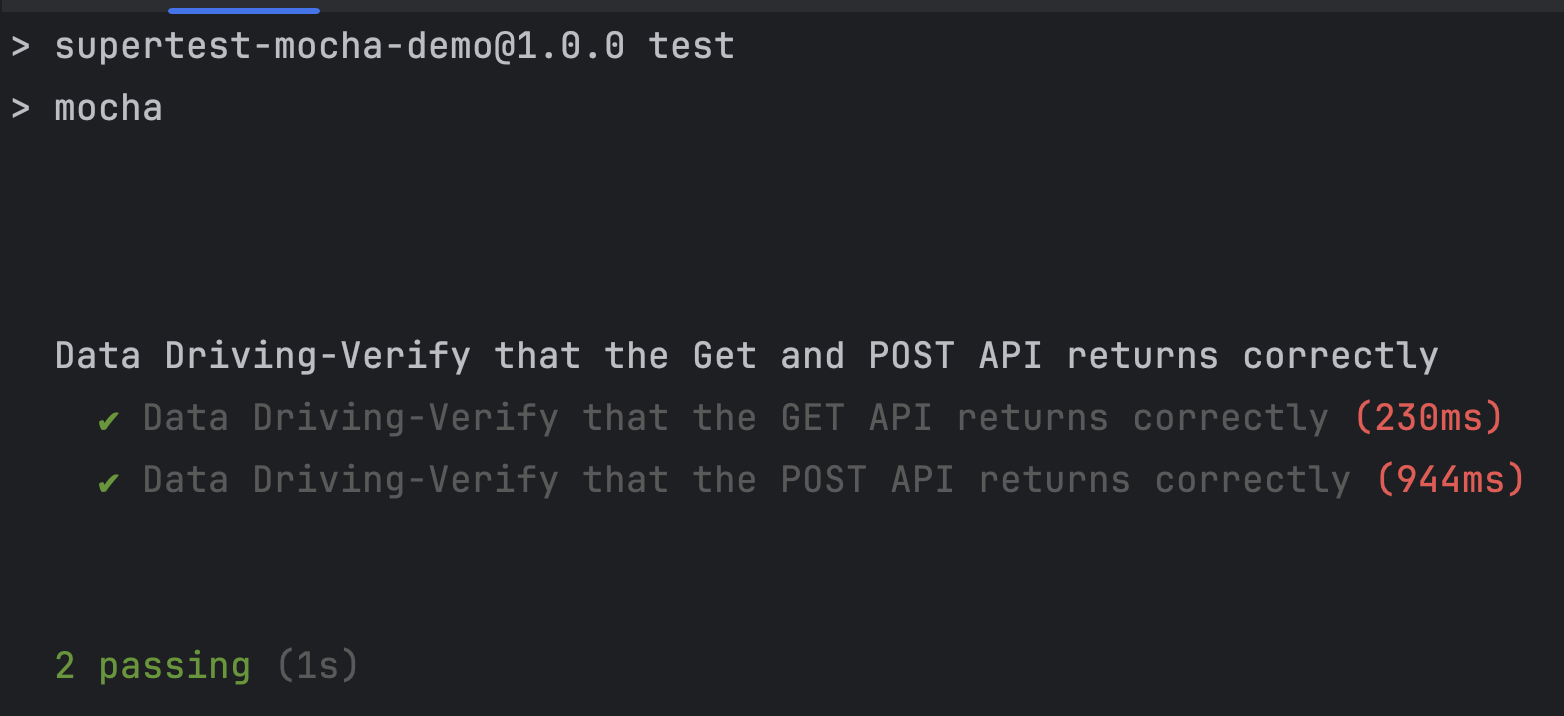This screenshot has width=1564, height=716.
Task: Click the green checkmark beside POST API test
Action: tap(109, 483)
